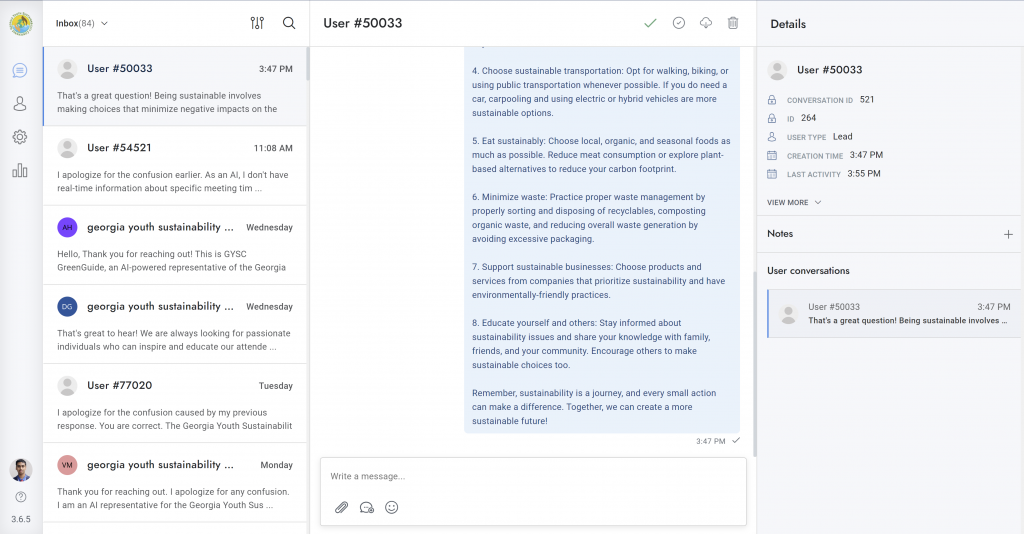Viewport: 1024px width, 534px height.
Task: Open the Users icon in left sidebar
Action: pos(20,104)
